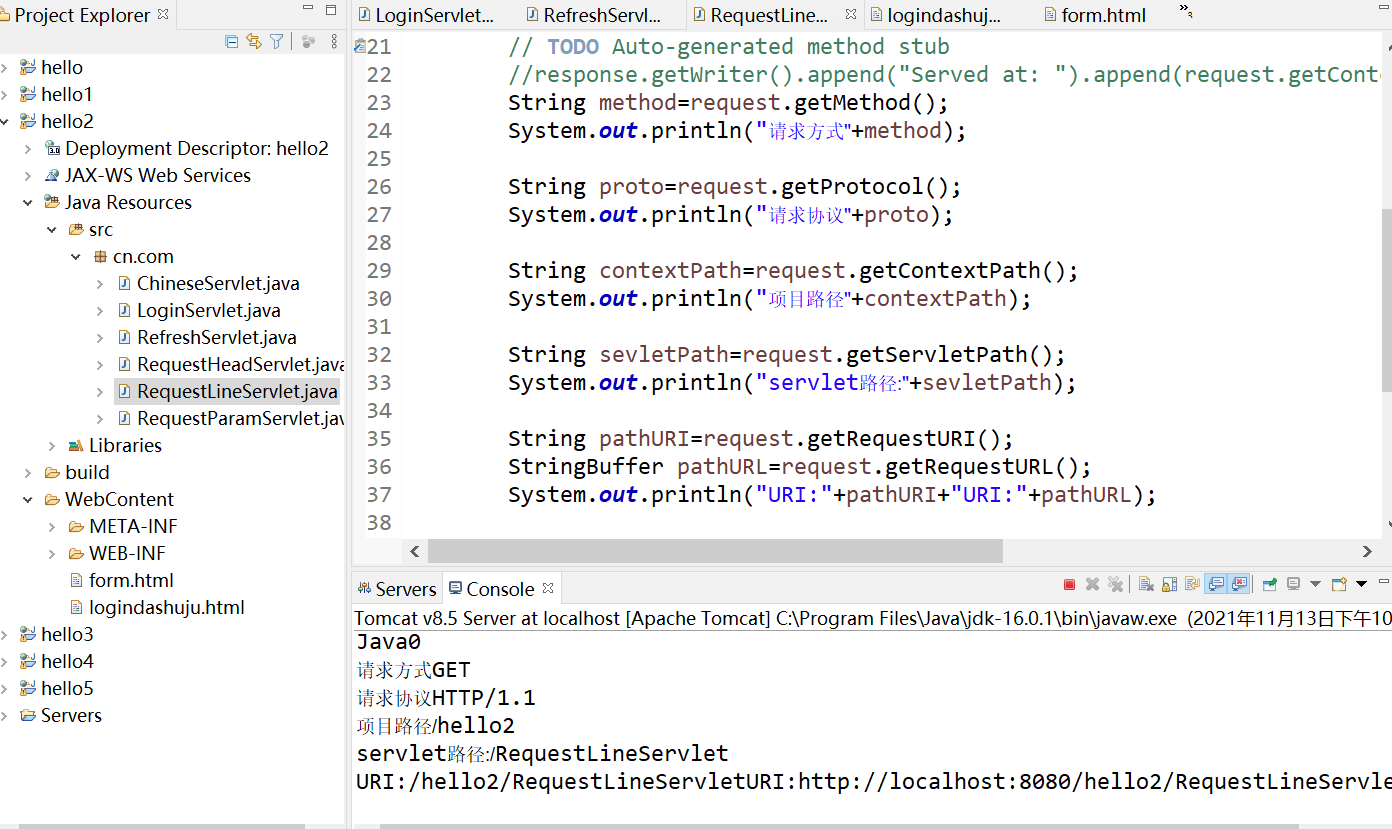
Task: Toggle Show Console When Standard Out Changes
Action: 1216,584
